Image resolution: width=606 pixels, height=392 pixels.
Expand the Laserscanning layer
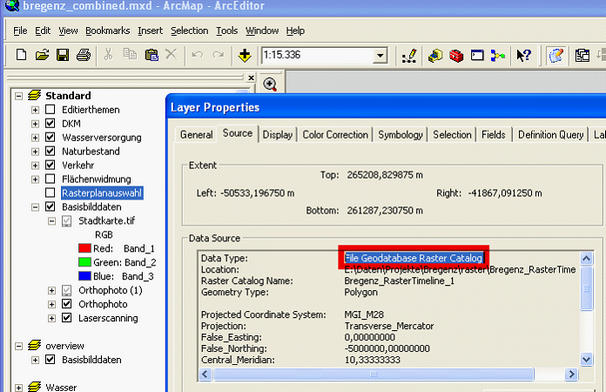click(x=52, y=318)
